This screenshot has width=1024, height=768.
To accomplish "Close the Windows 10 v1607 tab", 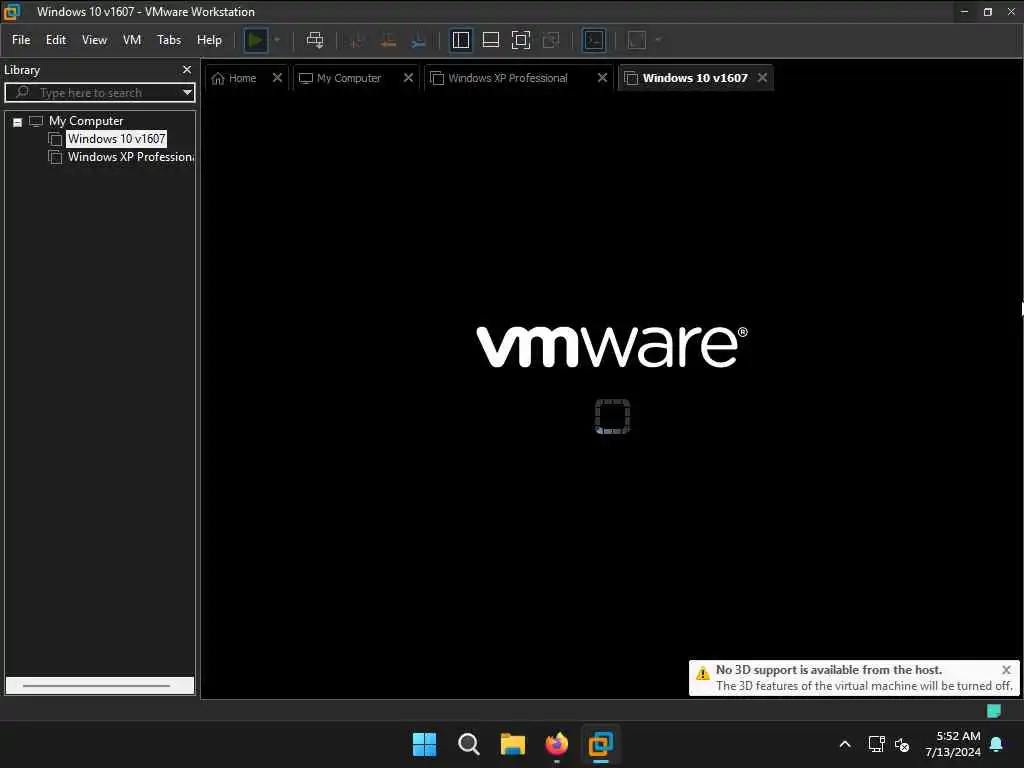I will coord(762,78).
